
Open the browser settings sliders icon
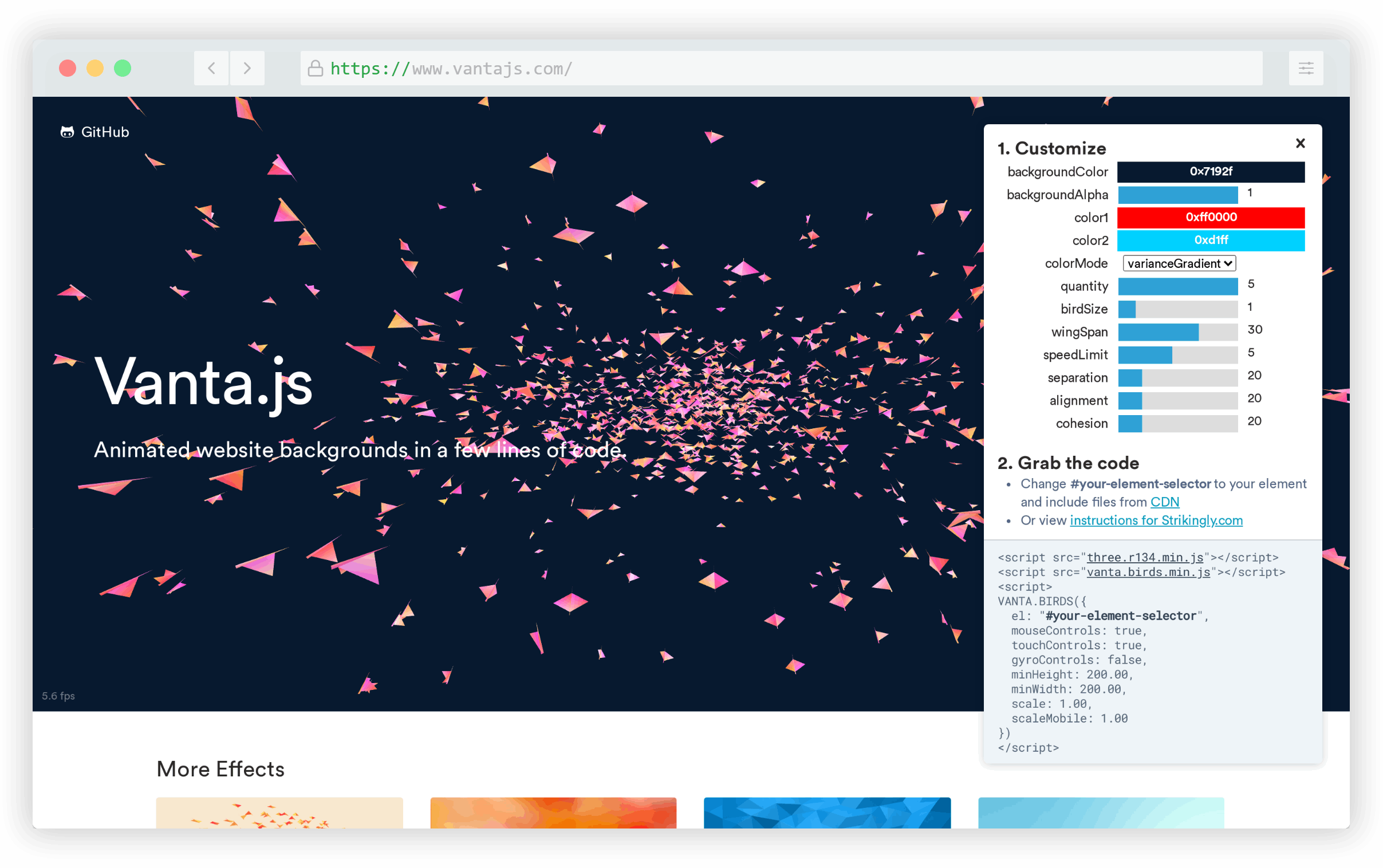(1307, 68)
